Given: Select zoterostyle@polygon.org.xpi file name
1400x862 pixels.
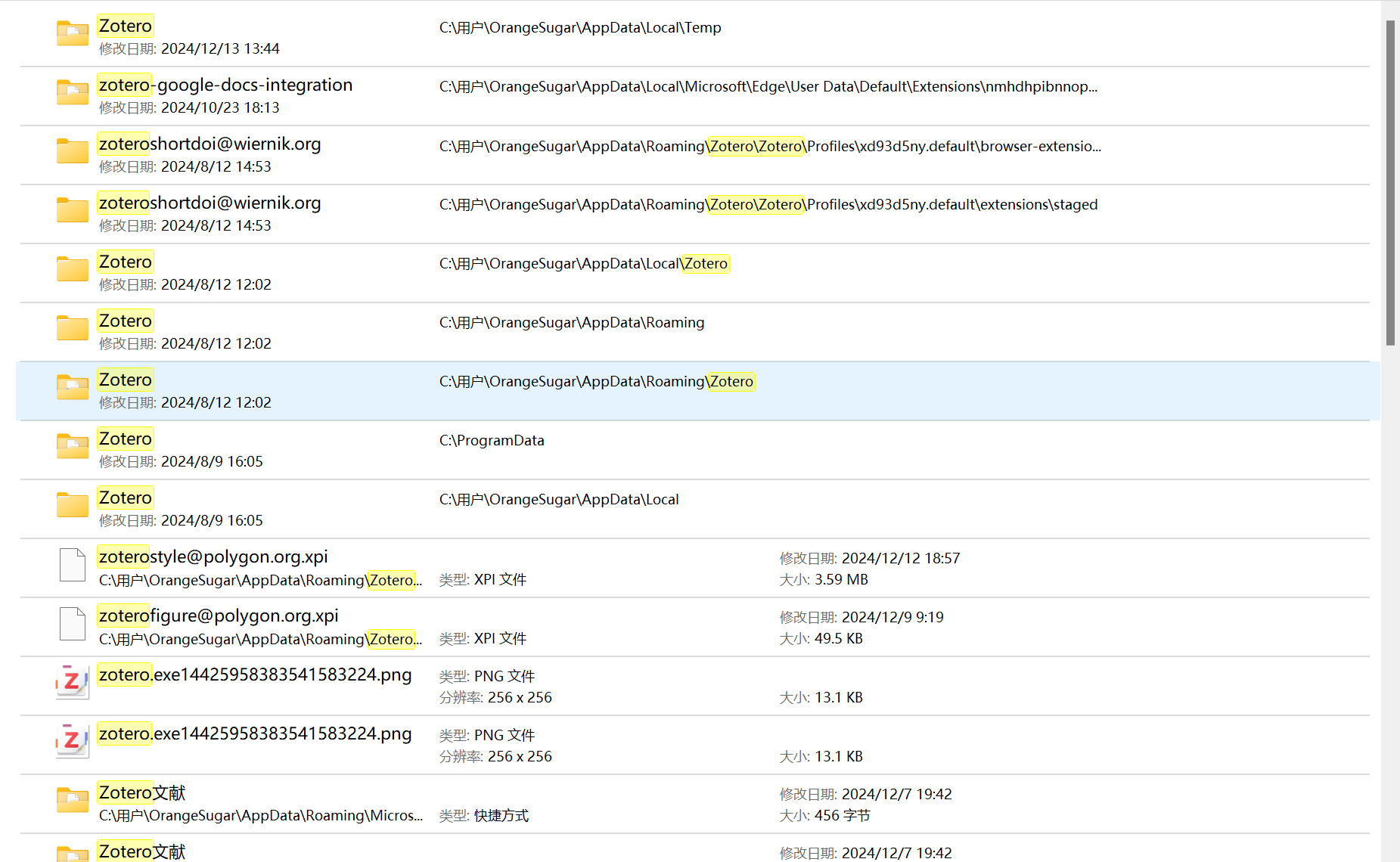Looking at the screenshot, I should click(x=213, y=557).
